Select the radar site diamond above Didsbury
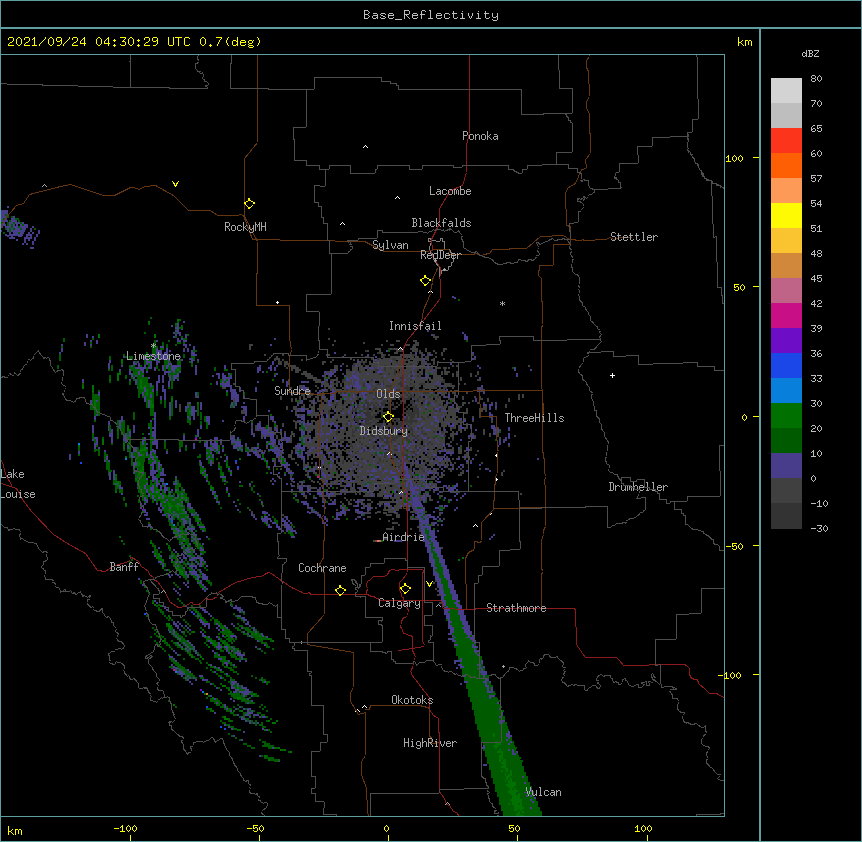This screenshot has height=842, width=862. pos(388,417)
